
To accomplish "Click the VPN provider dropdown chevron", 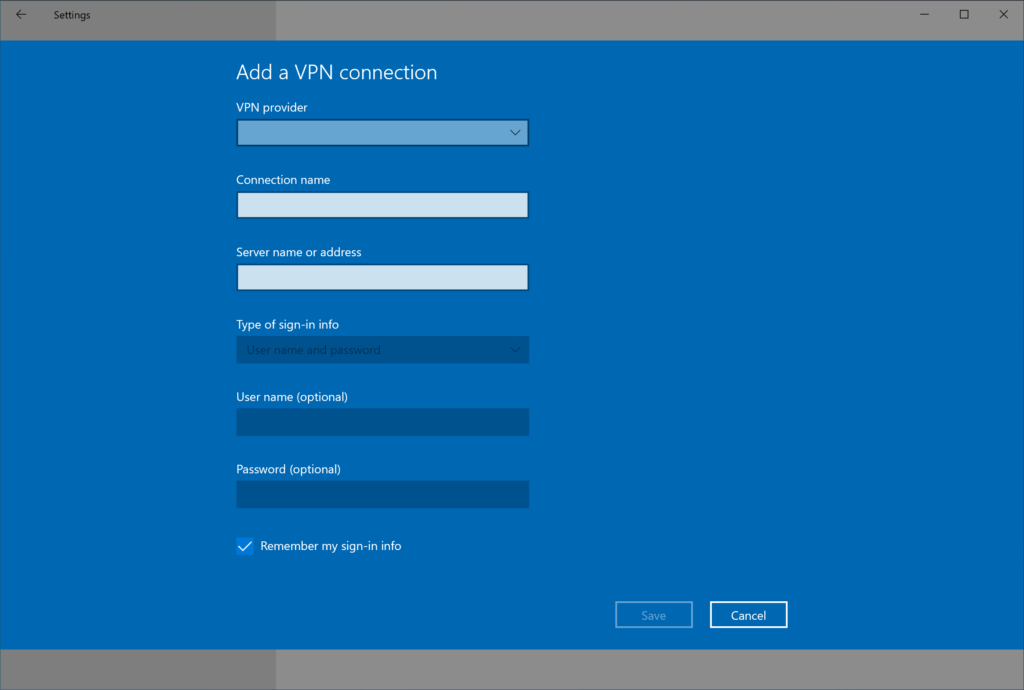I will [x=514, y=132].
